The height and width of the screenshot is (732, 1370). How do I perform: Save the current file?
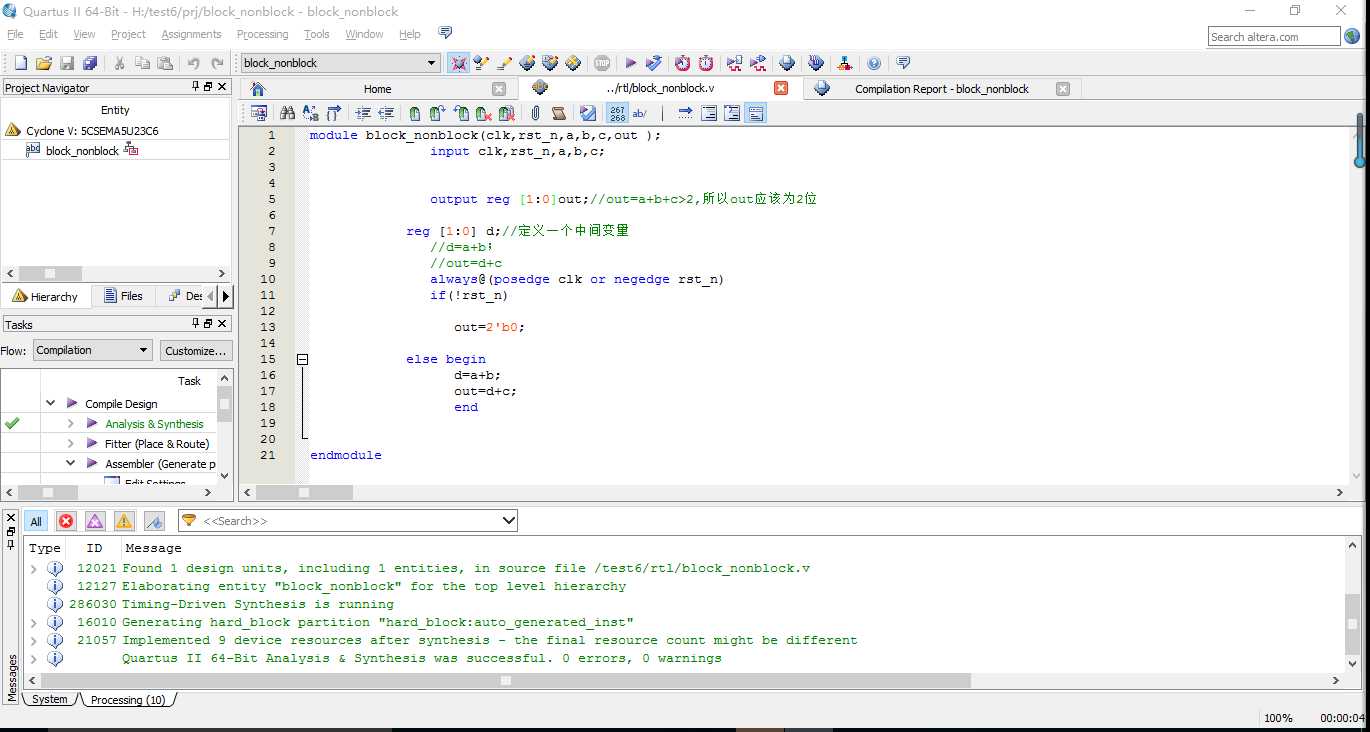[67, 63]
